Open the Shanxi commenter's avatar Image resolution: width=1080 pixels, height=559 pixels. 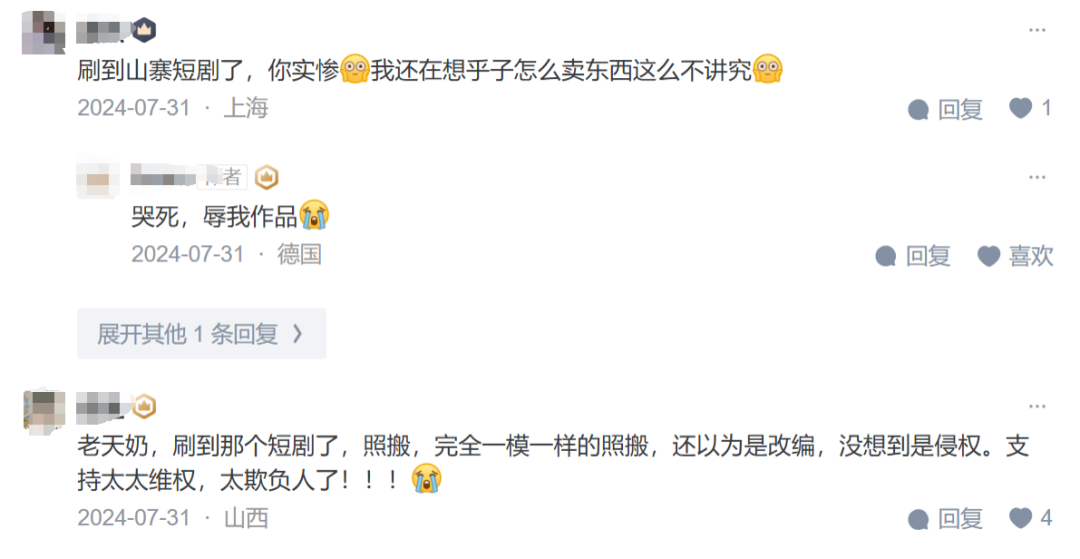pyautogui.click(x=44, y=408)
